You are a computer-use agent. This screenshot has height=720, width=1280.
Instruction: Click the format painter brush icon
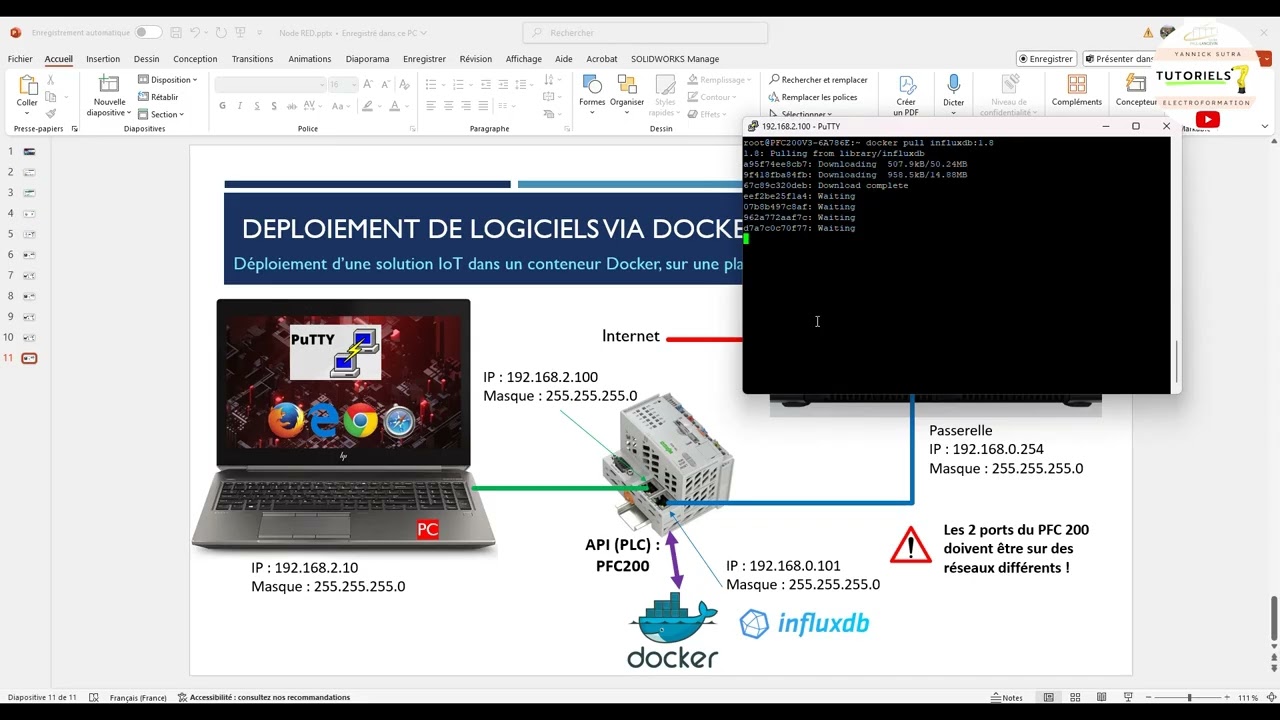point(51,114)
